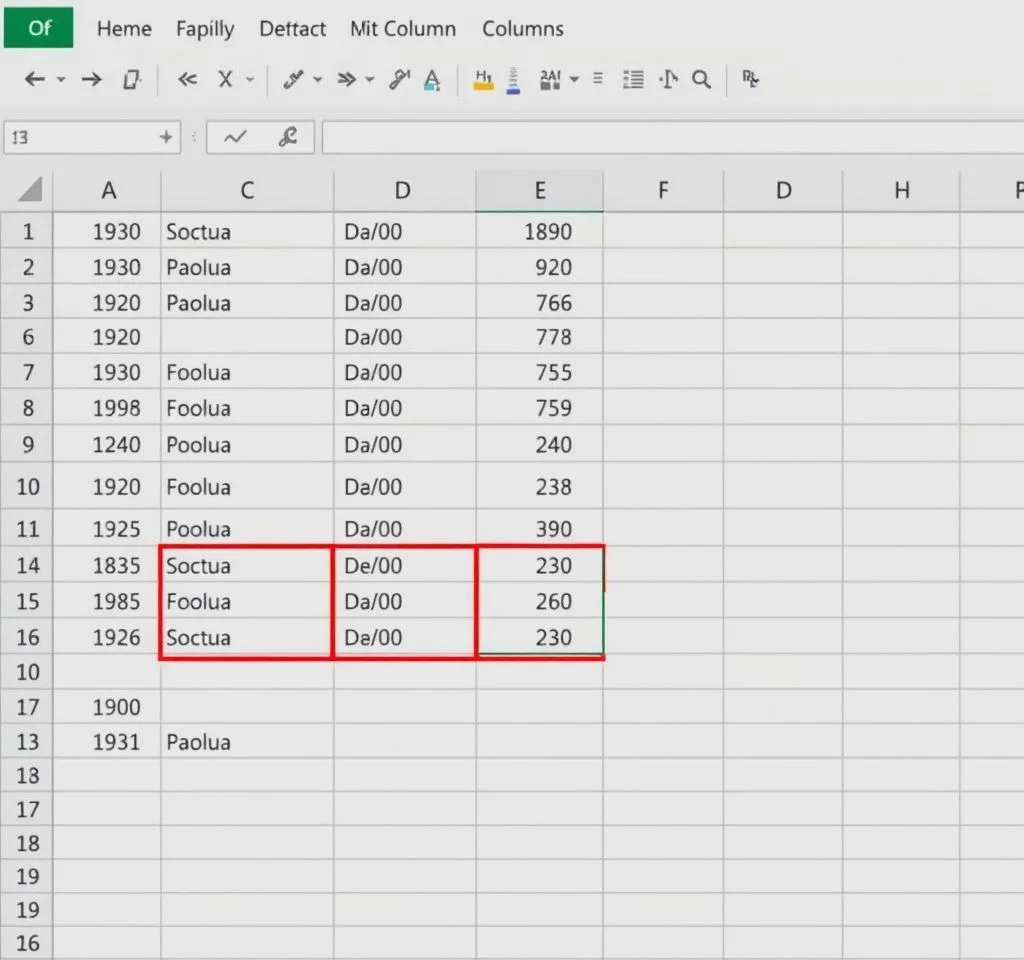This screenshot has height=960, width=1024.
Task: Click the font color letter A icon
Action: pos(432,80)
